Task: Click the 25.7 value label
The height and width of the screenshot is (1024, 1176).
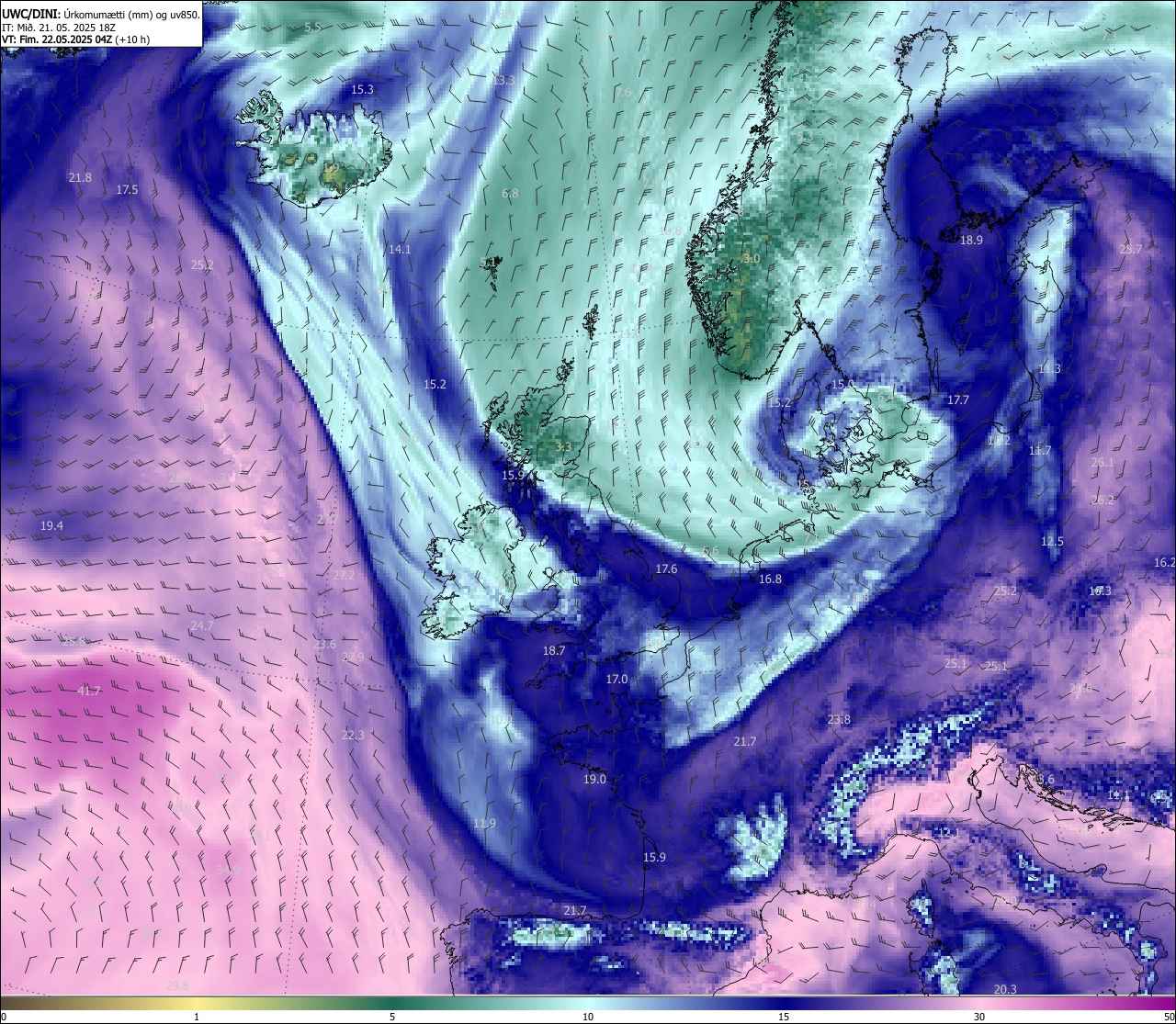Action: [x=1130, y=249]
